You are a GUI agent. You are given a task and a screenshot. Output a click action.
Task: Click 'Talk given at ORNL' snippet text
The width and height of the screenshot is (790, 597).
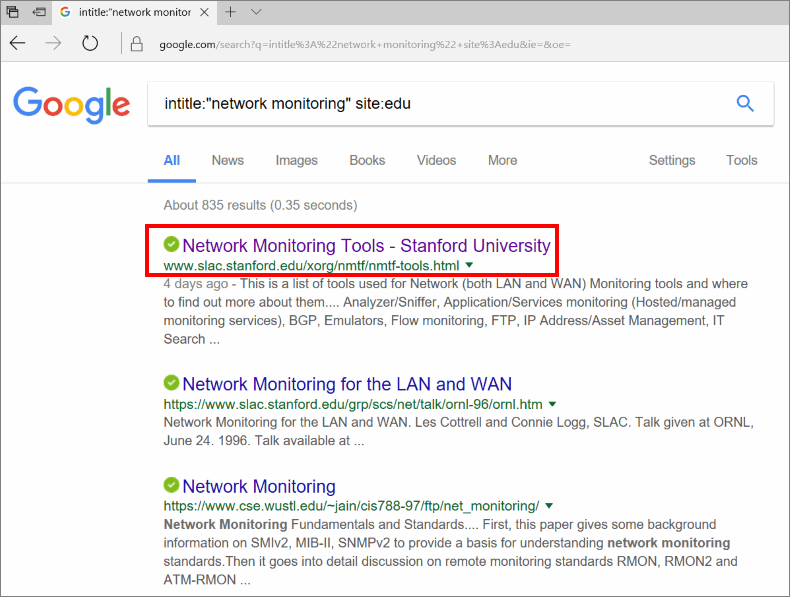click(x=694, y=422)
